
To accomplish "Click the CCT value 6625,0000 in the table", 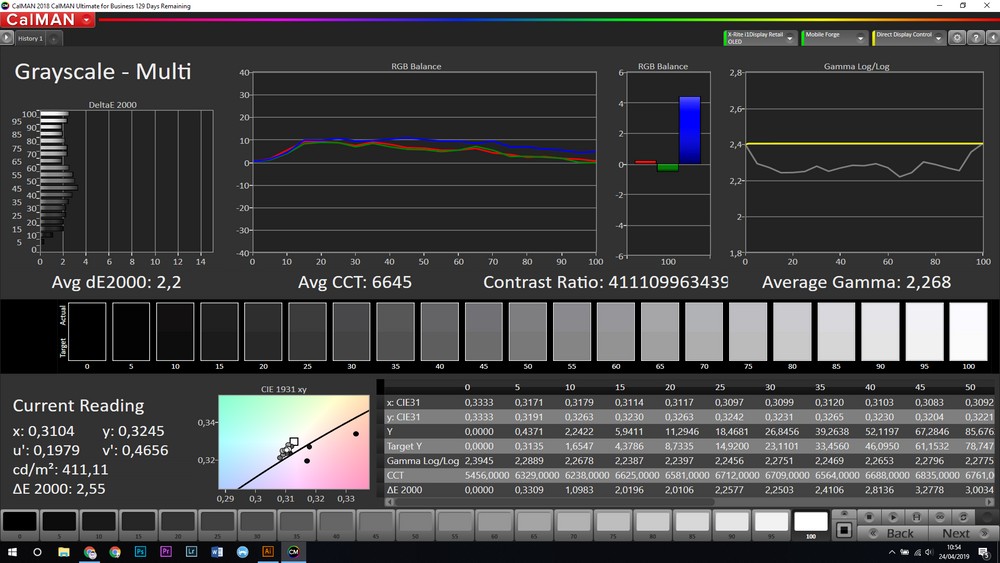I will (x=637, y=475).
